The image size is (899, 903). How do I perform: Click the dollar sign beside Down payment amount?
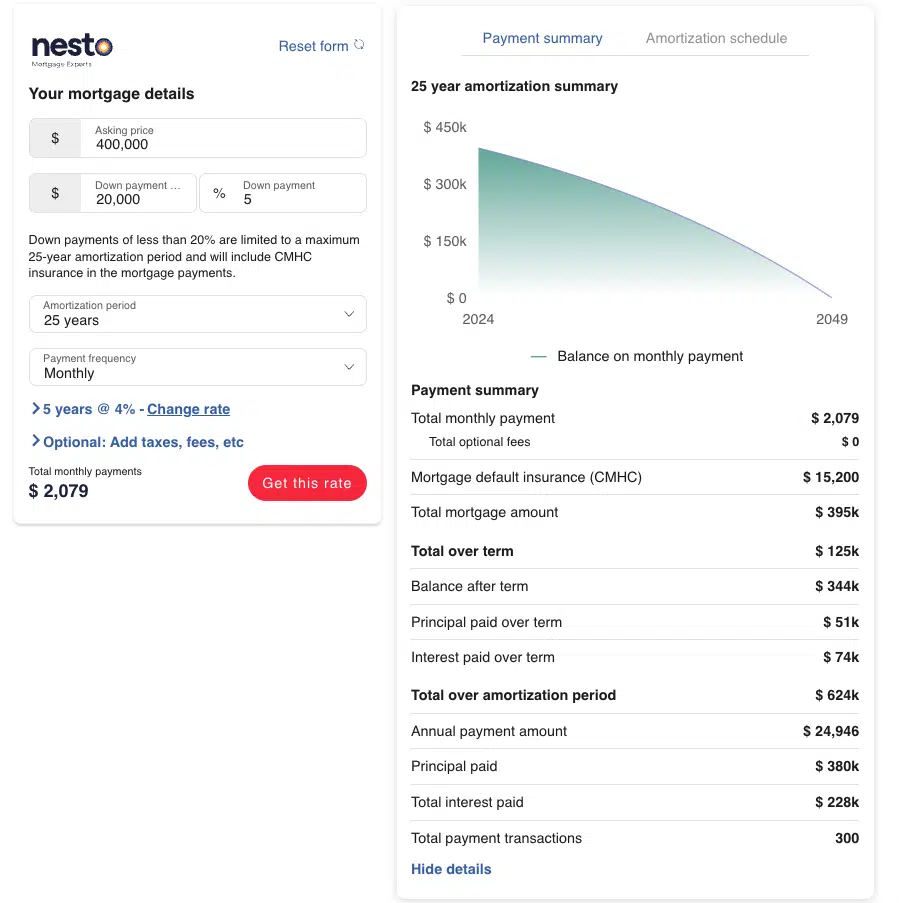tap(55, 193)
